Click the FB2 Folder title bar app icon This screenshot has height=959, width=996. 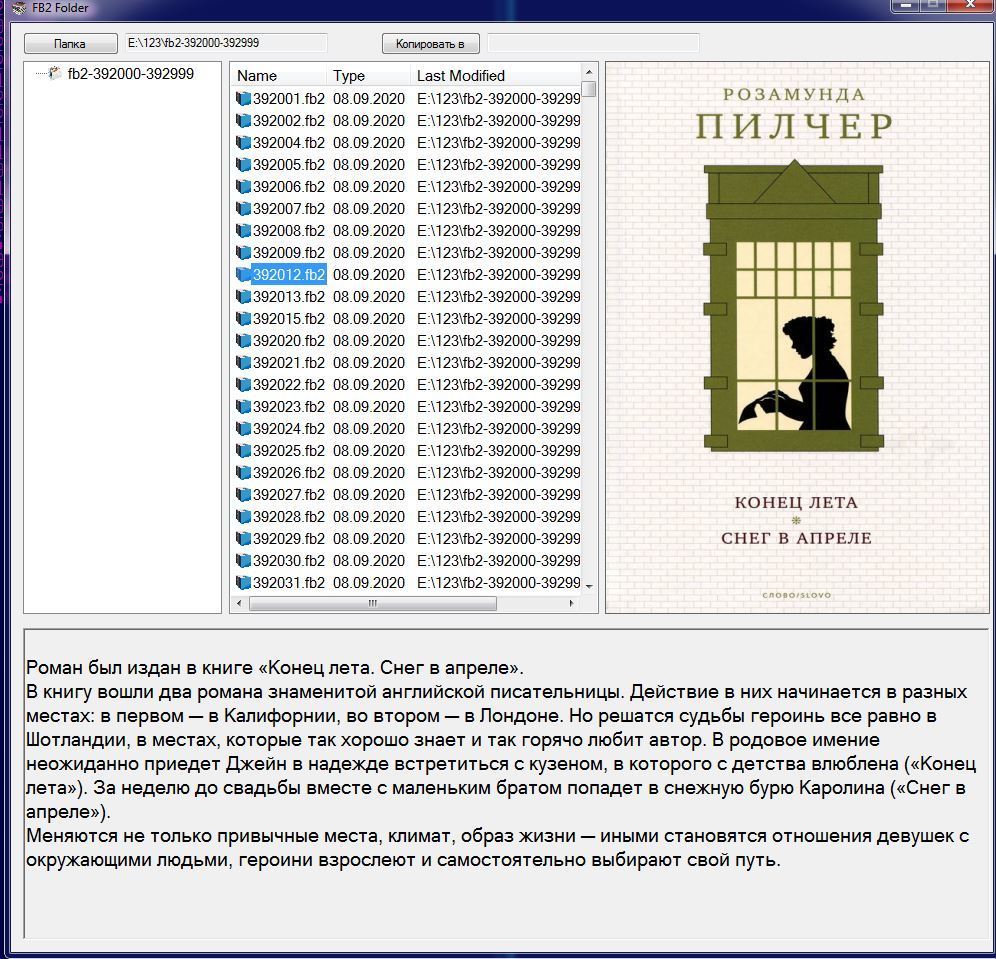[x=19, y=8]
